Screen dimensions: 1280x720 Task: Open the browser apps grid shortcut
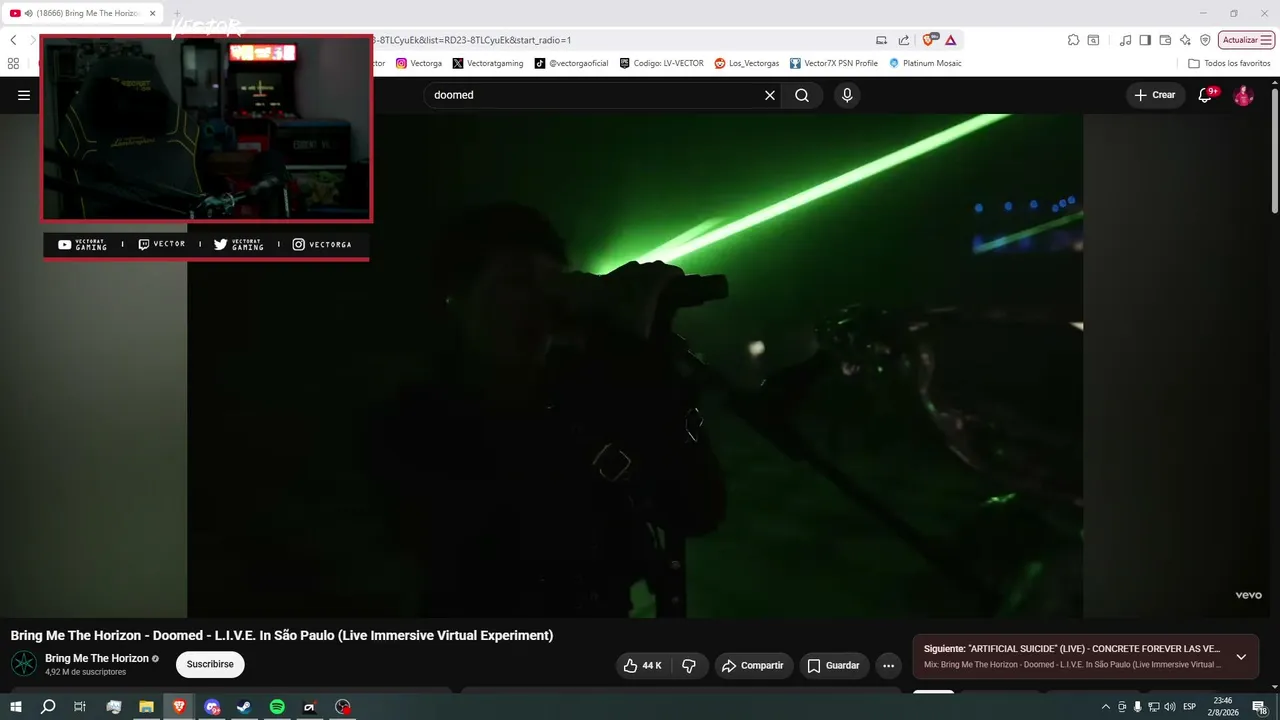click(x=13, y=63)
